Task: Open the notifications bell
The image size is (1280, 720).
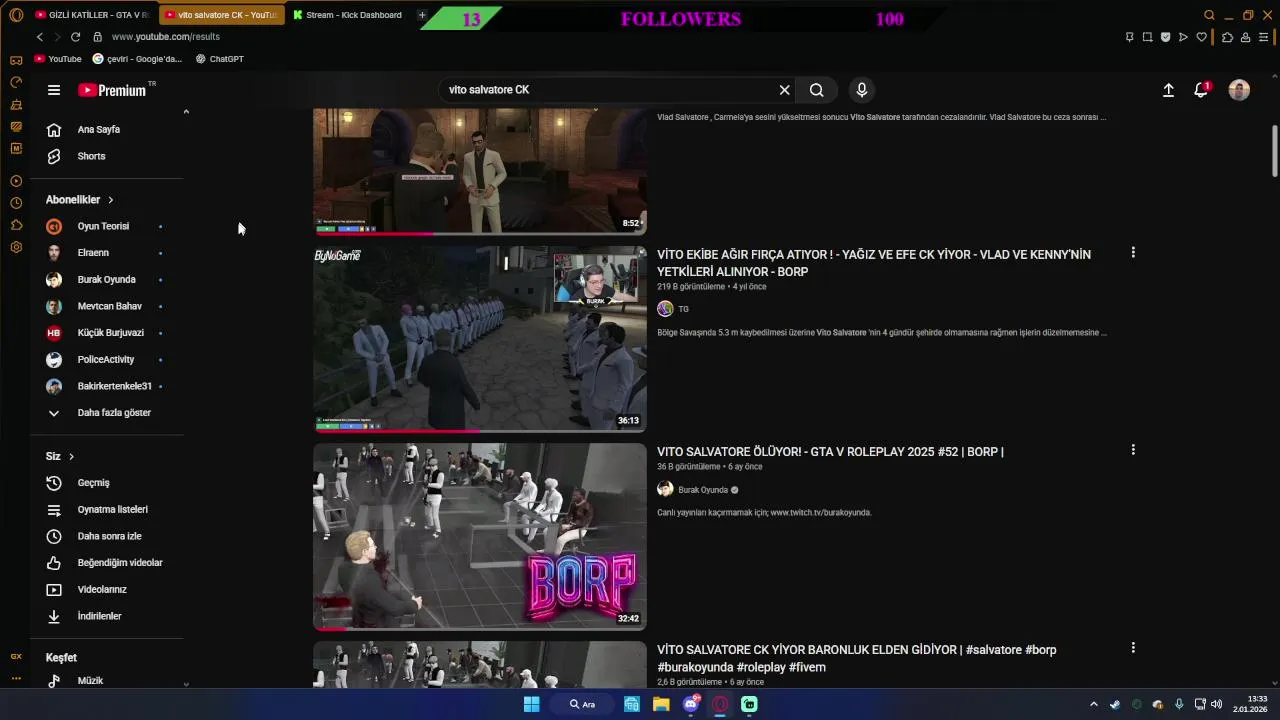Action: [1202, 90]
